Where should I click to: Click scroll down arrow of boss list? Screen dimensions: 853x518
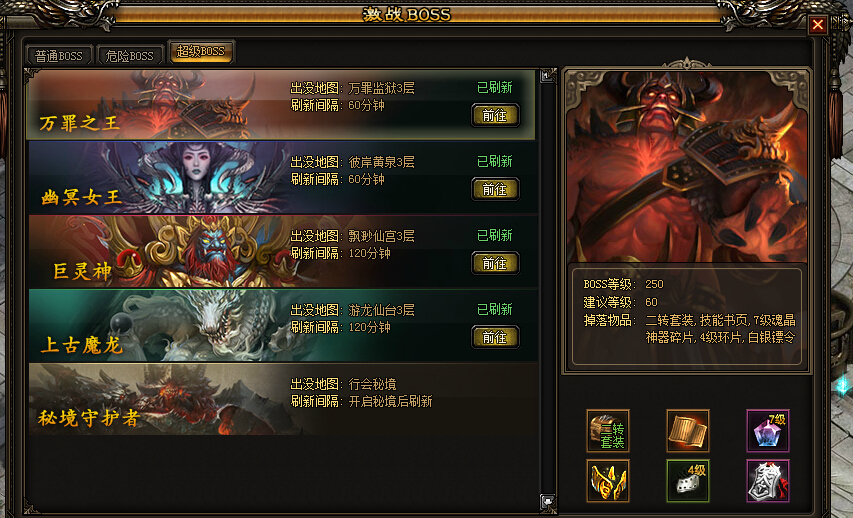[x=547, y=501]
